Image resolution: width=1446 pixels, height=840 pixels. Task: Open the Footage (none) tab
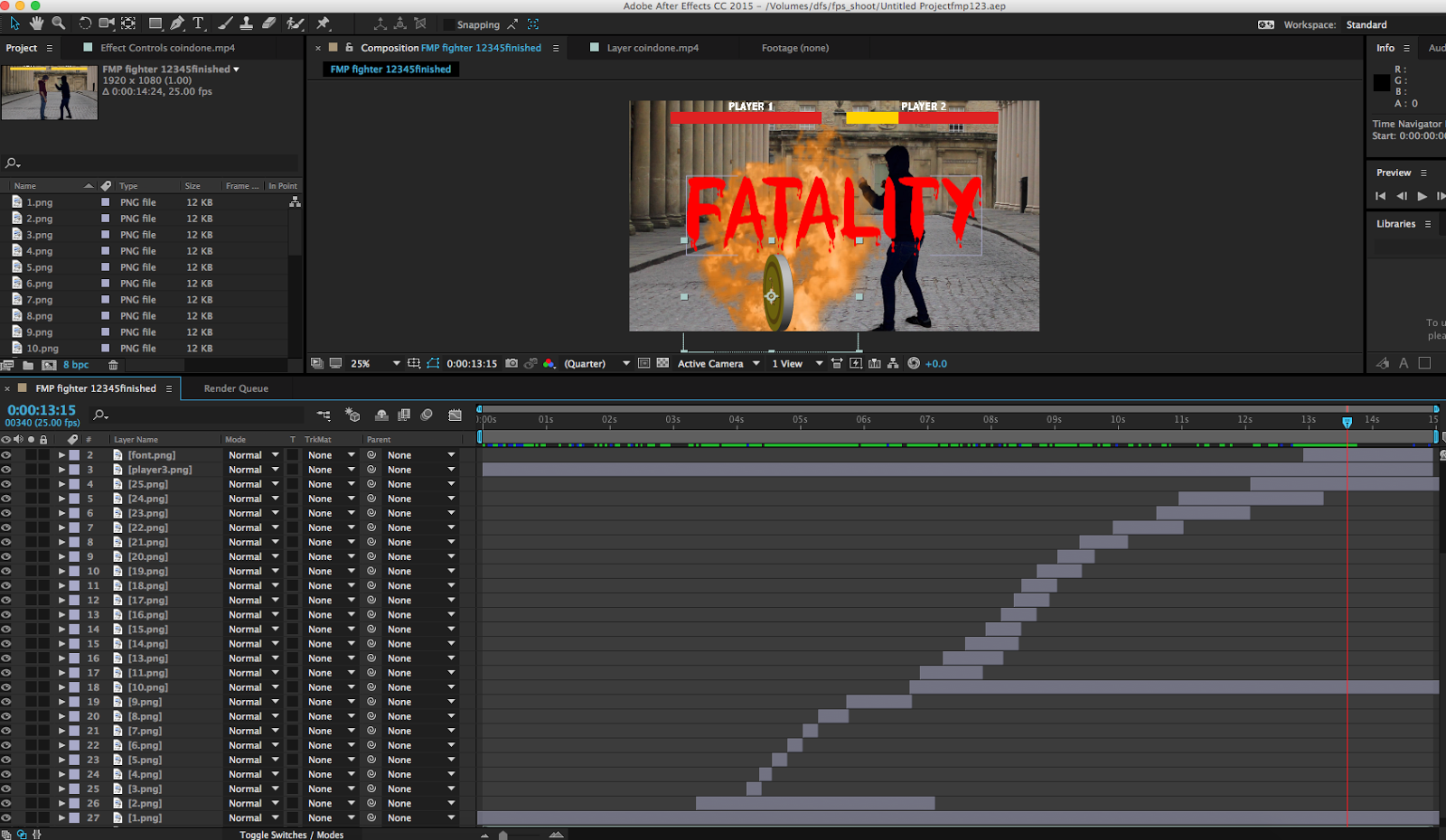tap(795, 48)
